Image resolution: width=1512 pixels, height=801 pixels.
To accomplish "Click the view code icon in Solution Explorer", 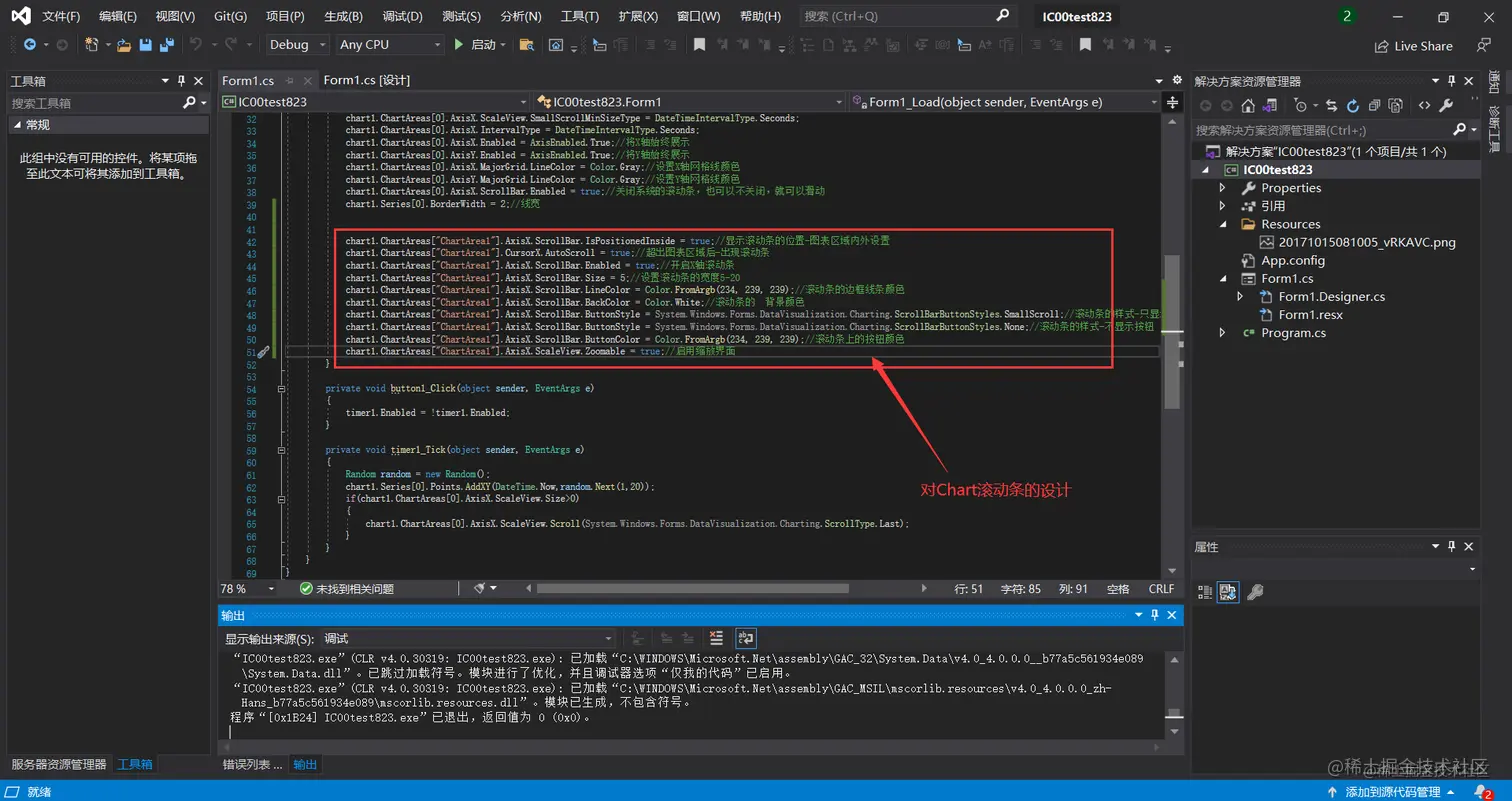I will pyautogui.click(x=1424, y=105).
